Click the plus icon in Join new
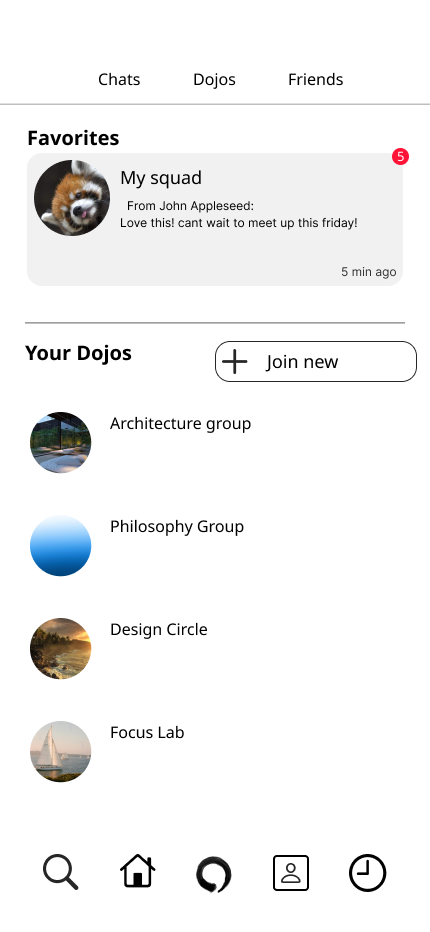The image size is (430, 932). tap(234, 361)
